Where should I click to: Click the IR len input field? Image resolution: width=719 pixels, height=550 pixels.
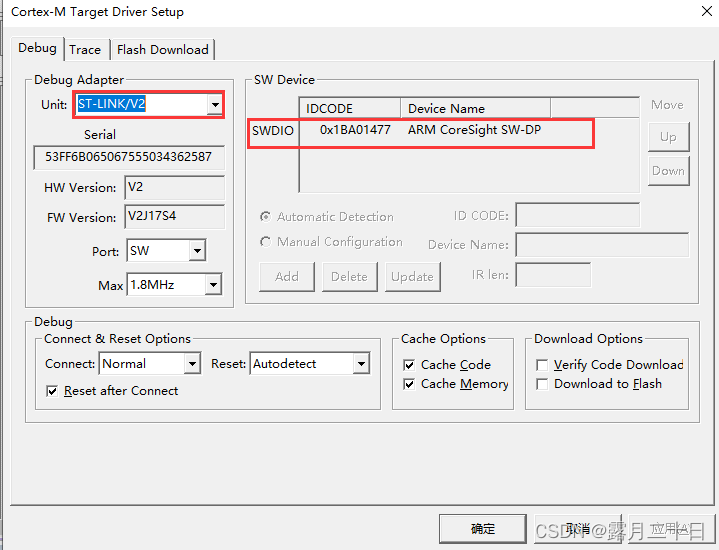pos(553,275)
